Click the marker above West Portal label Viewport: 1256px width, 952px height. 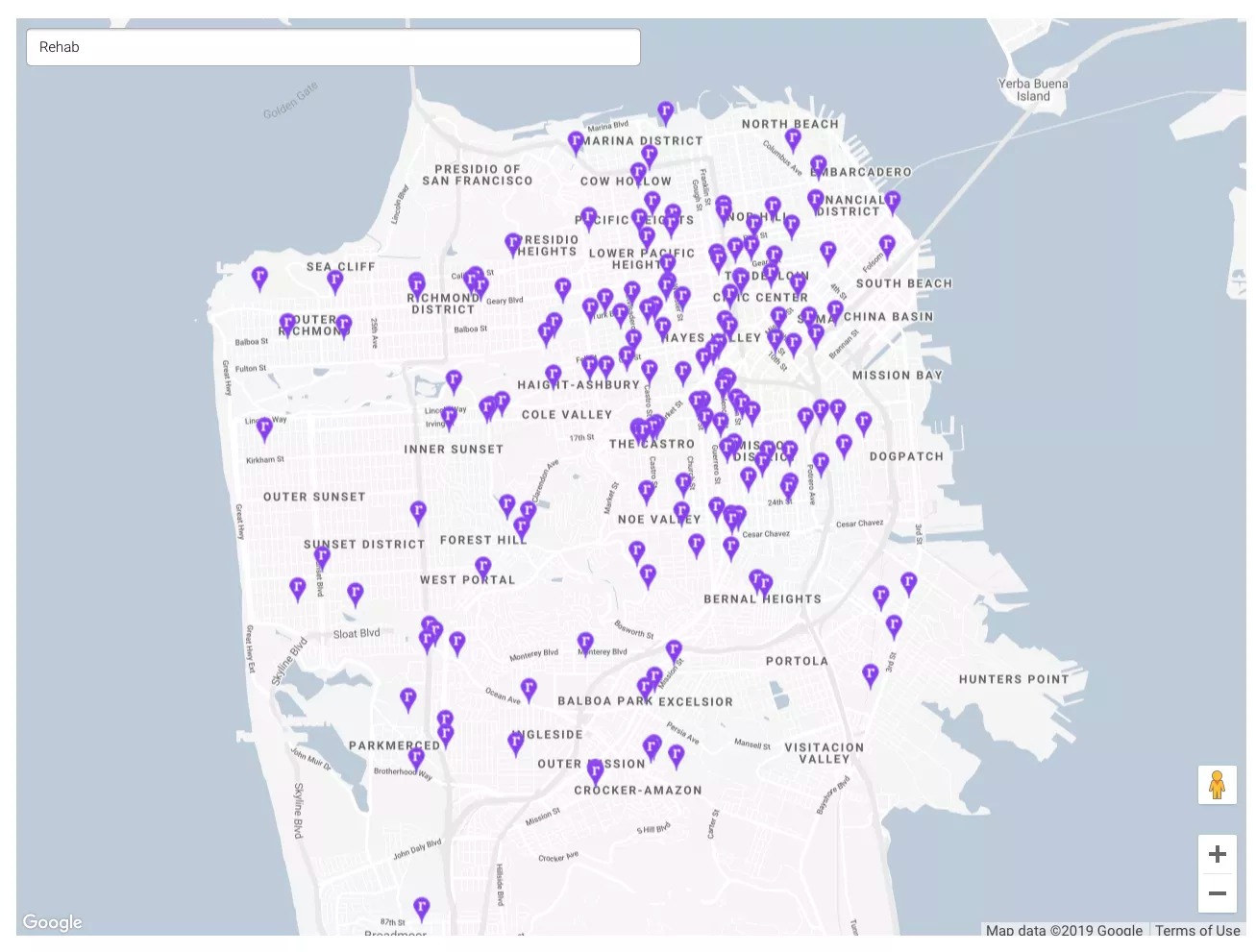[x=483, y=568]
